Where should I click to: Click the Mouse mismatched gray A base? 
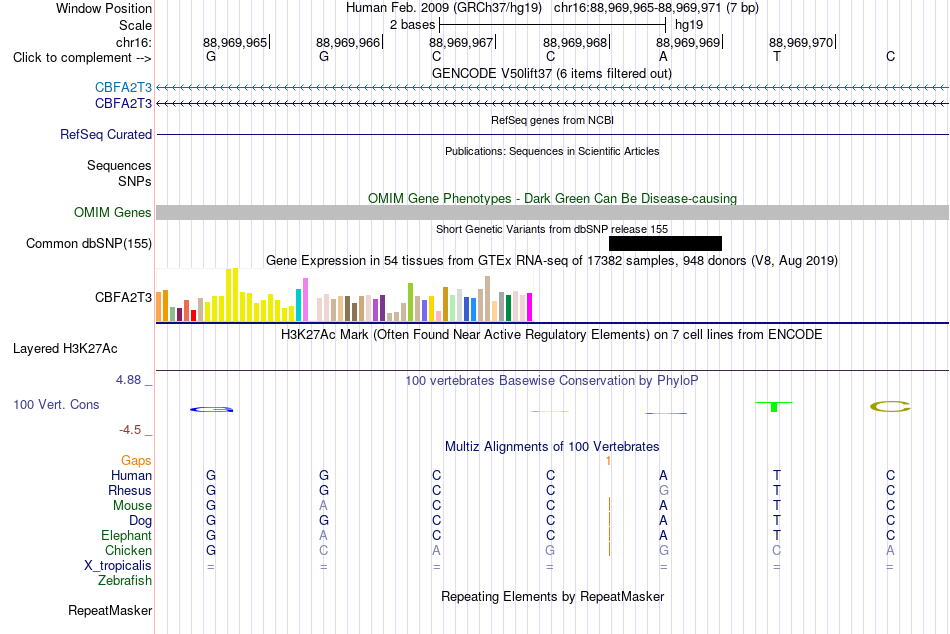click(324, 506)
